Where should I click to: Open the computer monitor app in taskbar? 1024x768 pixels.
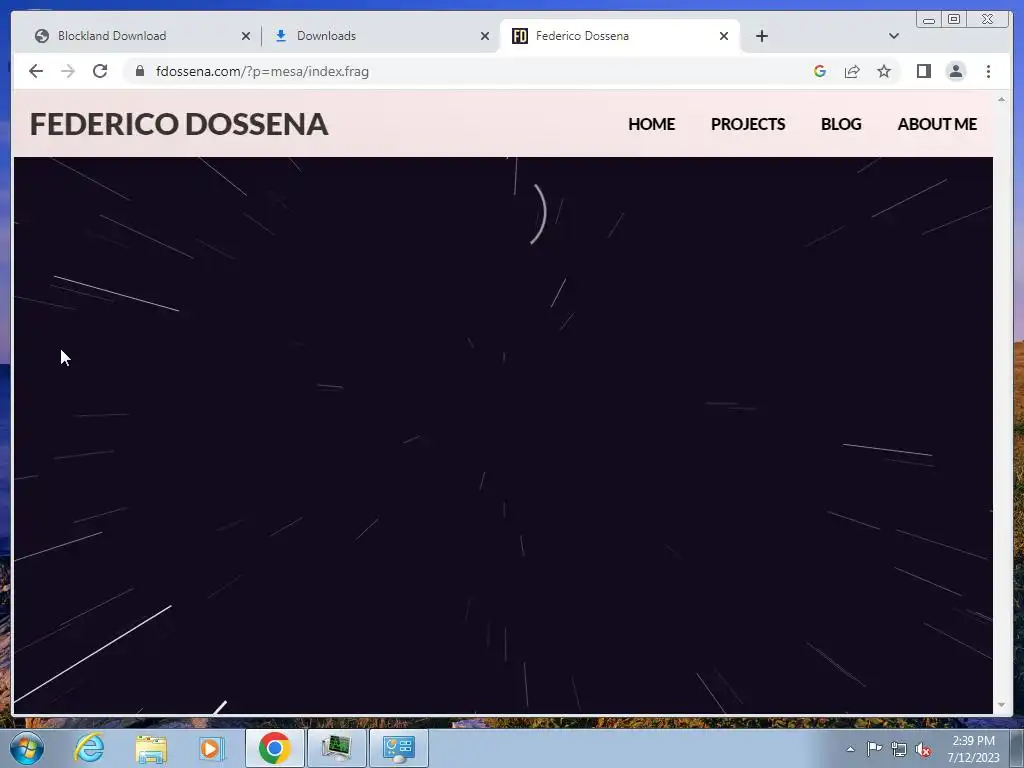click(x=336, y=748)
